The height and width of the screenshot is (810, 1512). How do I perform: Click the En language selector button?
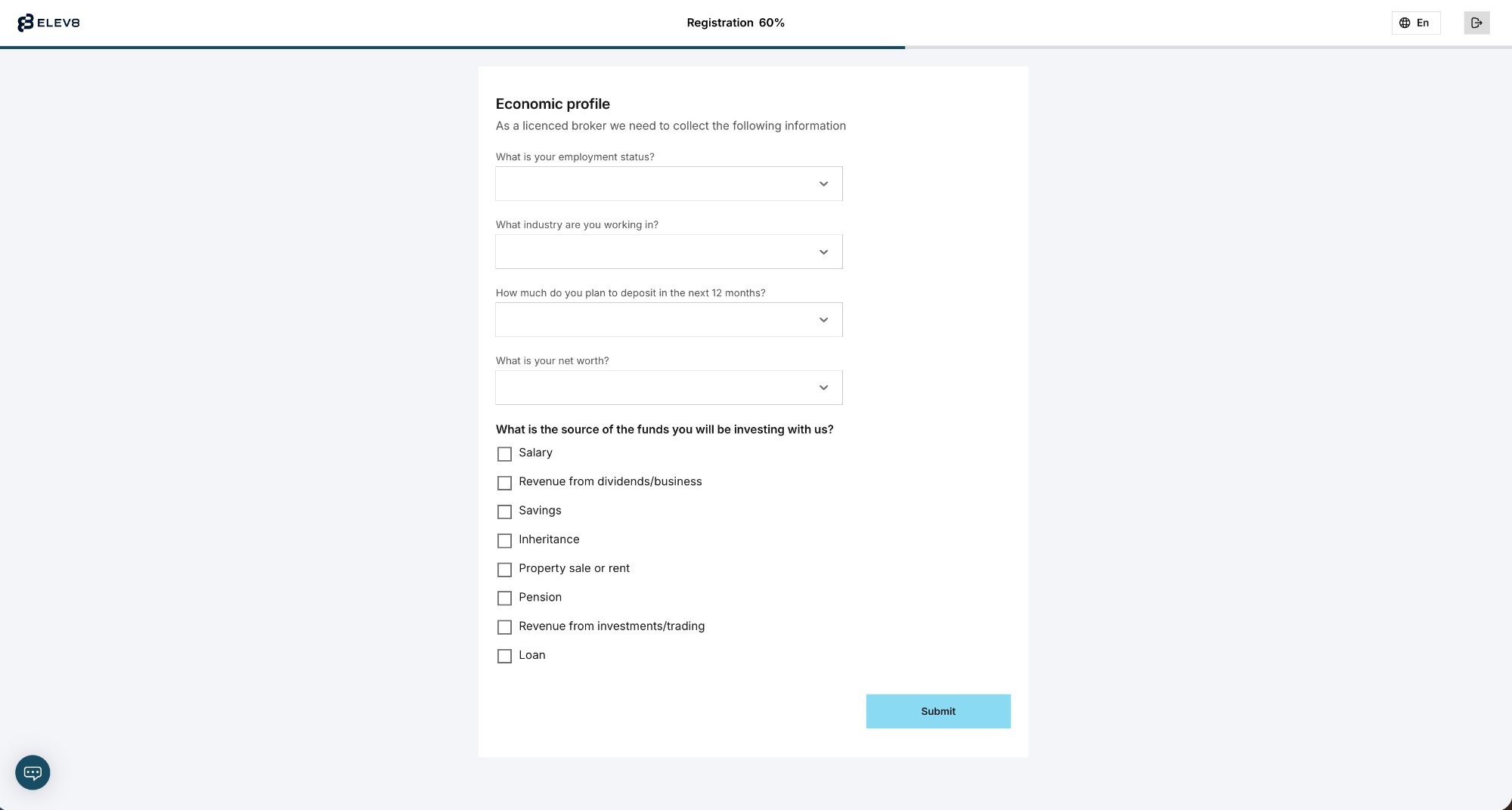click(x=1415, y=23)
